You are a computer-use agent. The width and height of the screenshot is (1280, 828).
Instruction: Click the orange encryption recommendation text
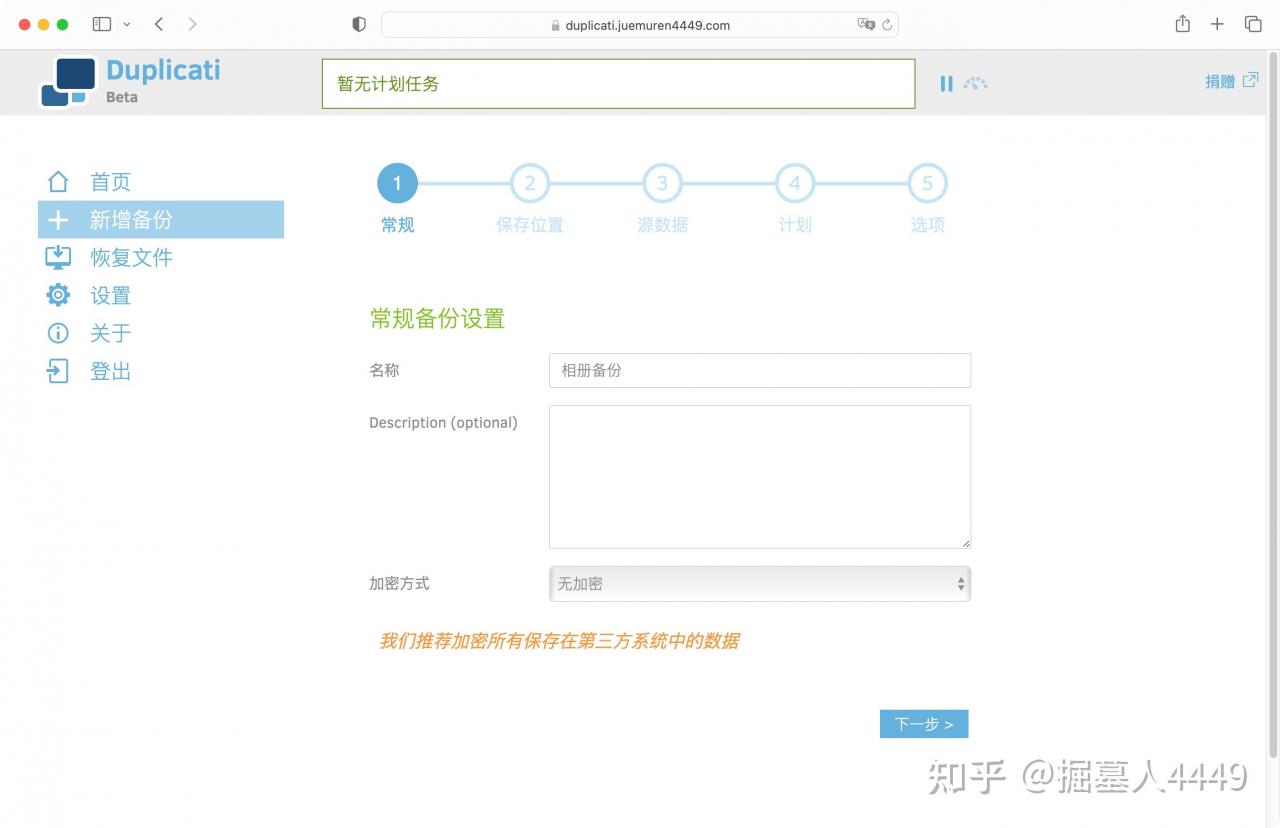(559, 641)
